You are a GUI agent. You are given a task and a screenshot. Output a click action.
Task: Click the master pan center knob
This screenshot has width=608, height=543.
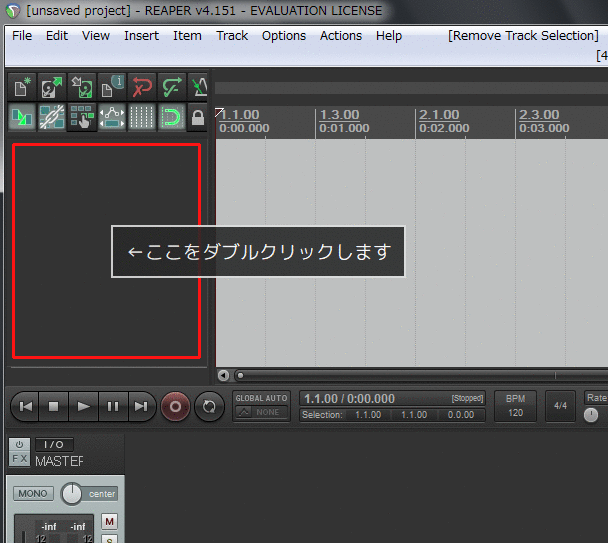click(x=73, y=493)
